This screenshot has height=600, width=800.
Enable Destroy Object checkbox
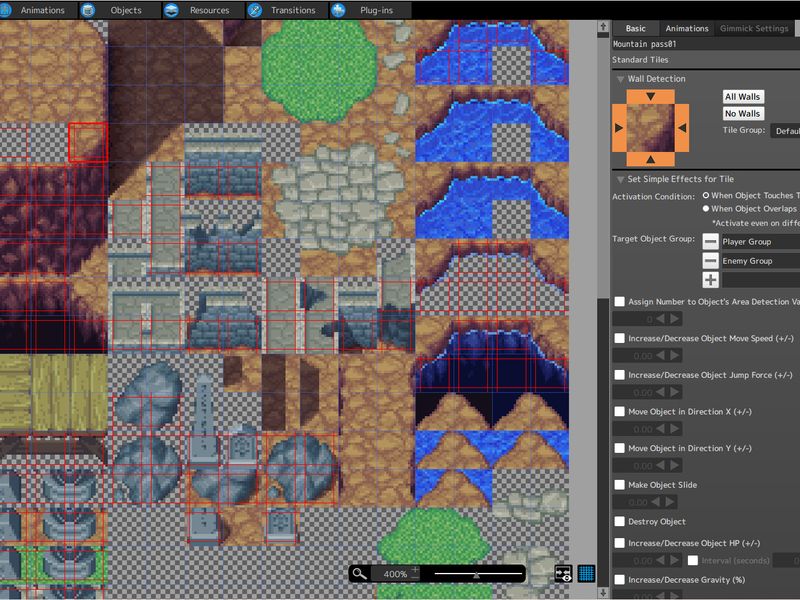click(x=619, y=521)
